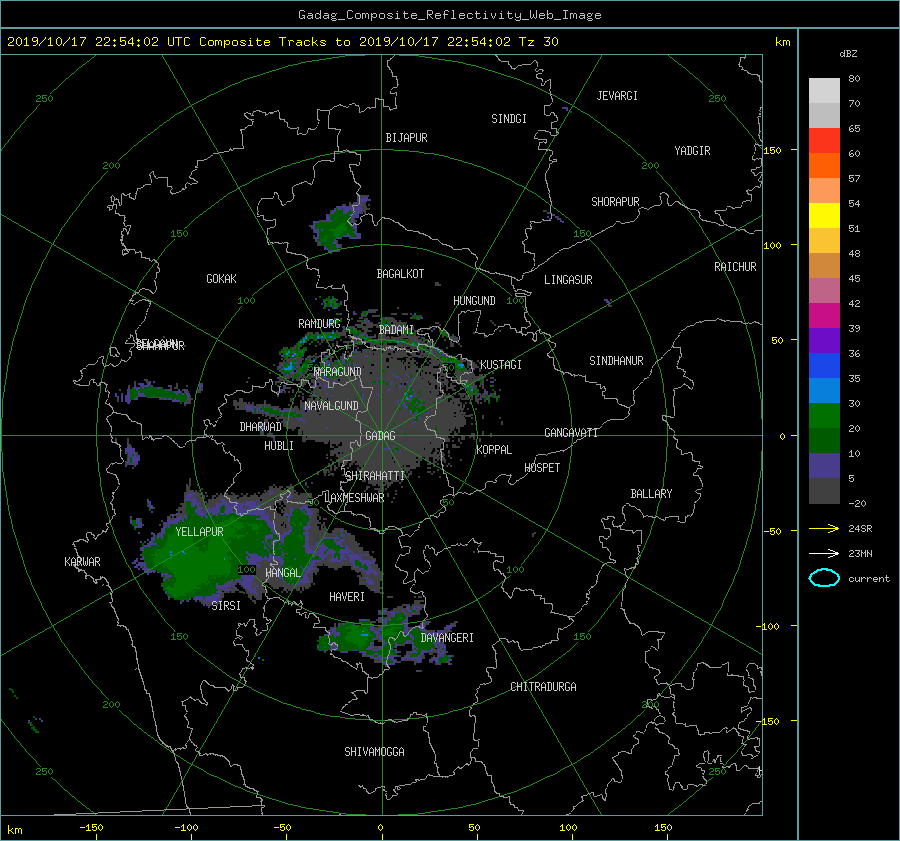Click the dBZ legend heading
900x841 pixels.
click(848, 54)
